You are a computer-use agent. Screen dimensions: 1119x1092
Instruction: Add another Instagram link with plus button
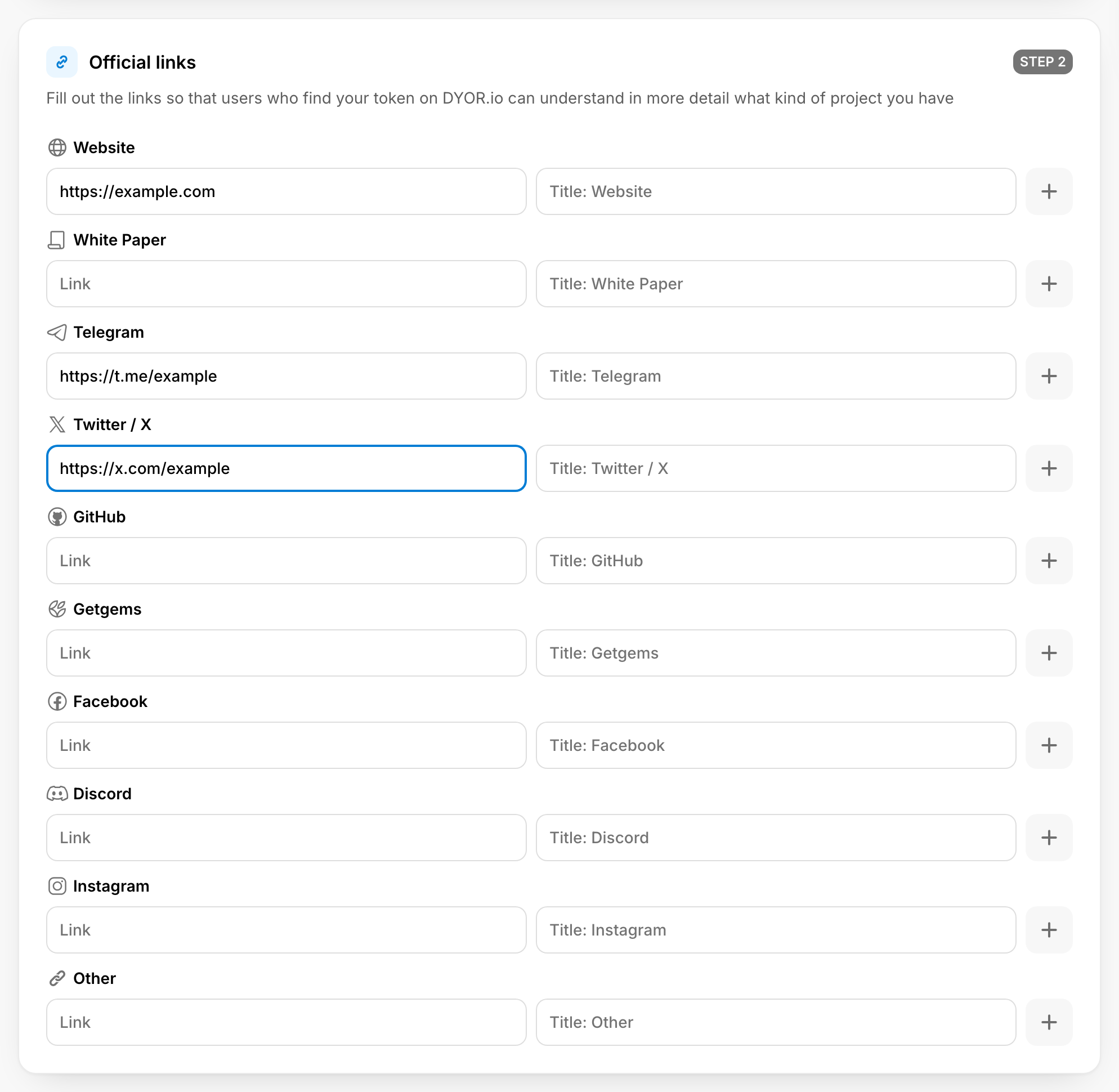tap(1049, 930)
